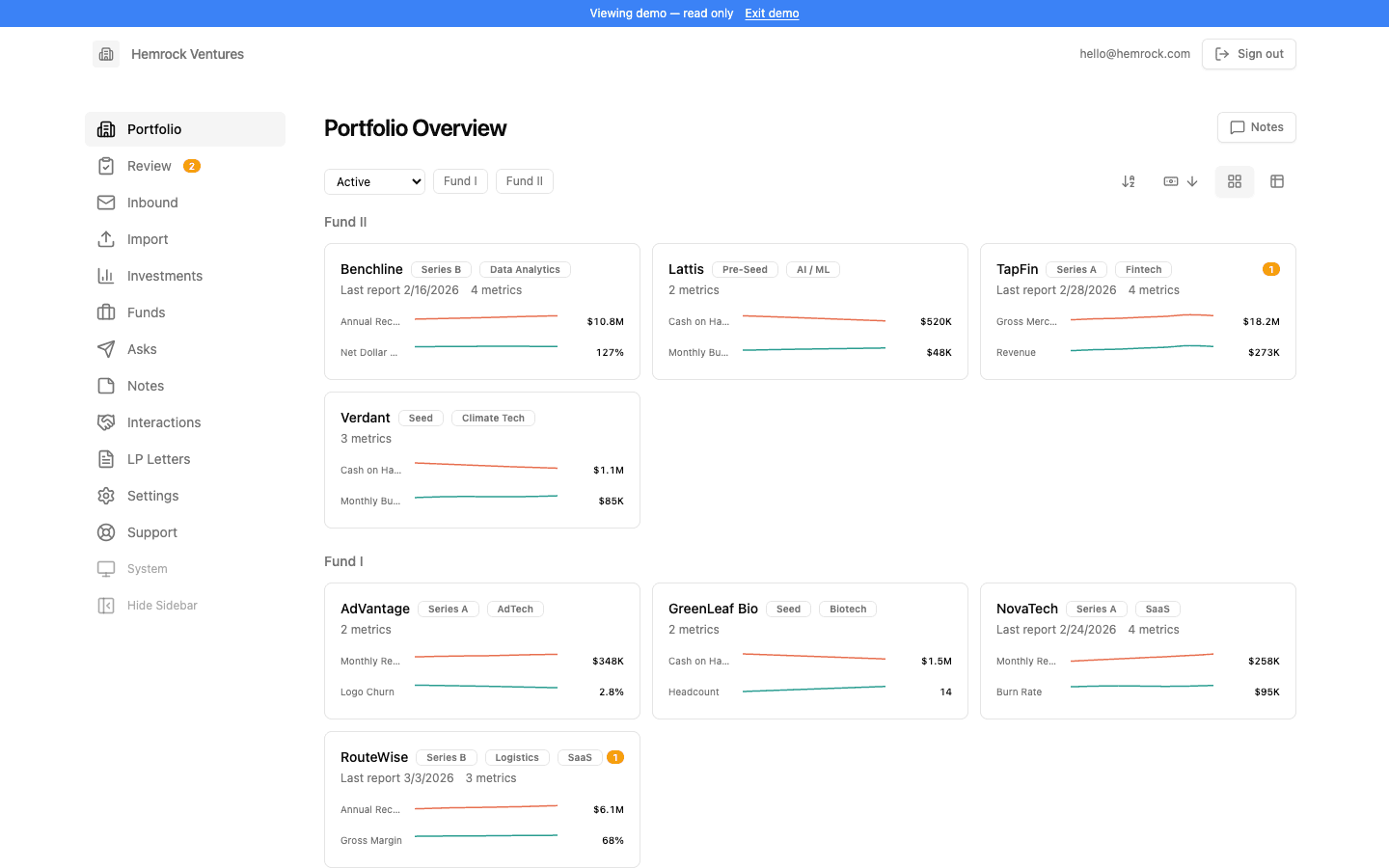Toggle the Fund II filter chip

click(524, 181)
